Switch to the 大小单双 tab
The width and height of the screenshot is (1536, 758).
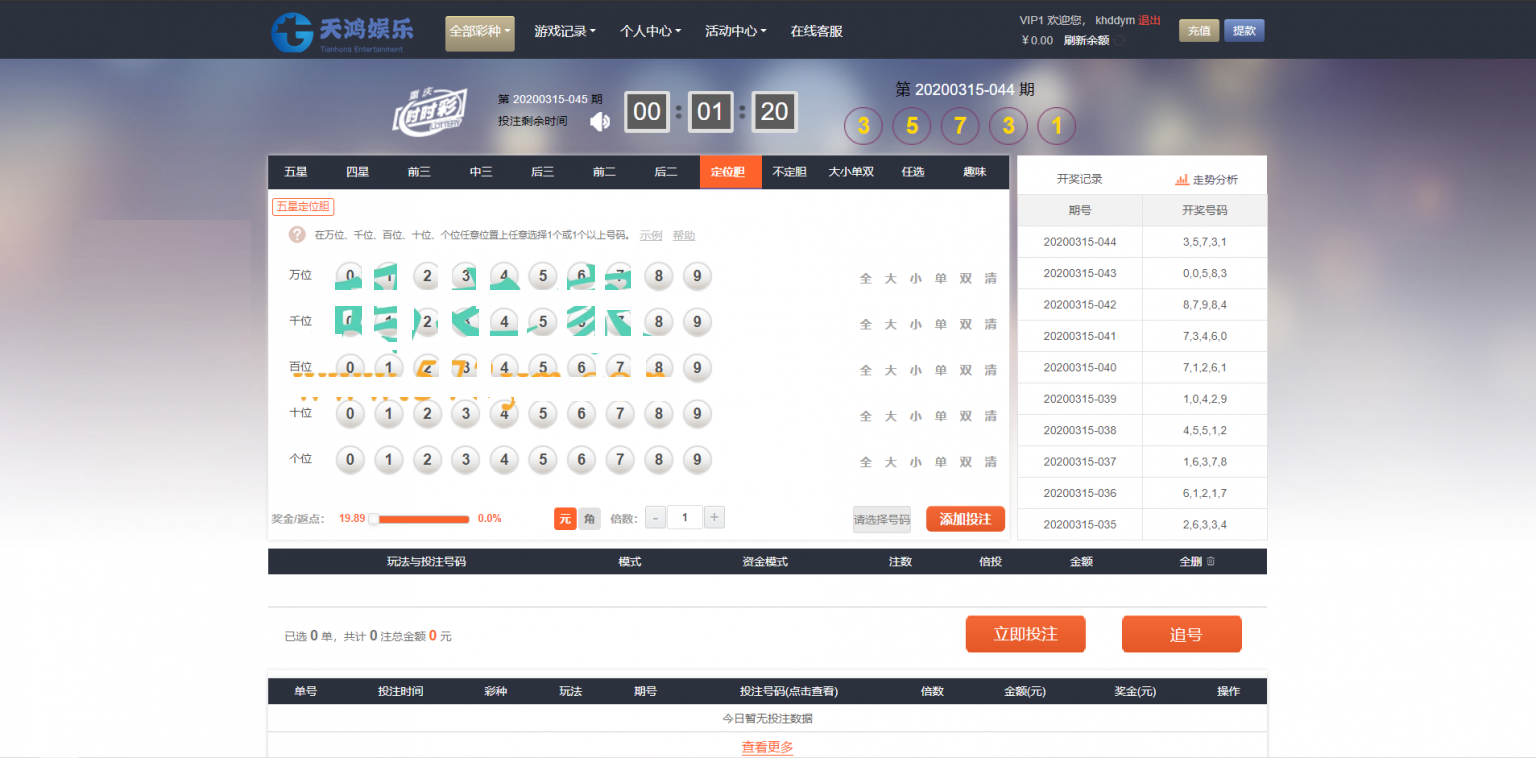851,172
